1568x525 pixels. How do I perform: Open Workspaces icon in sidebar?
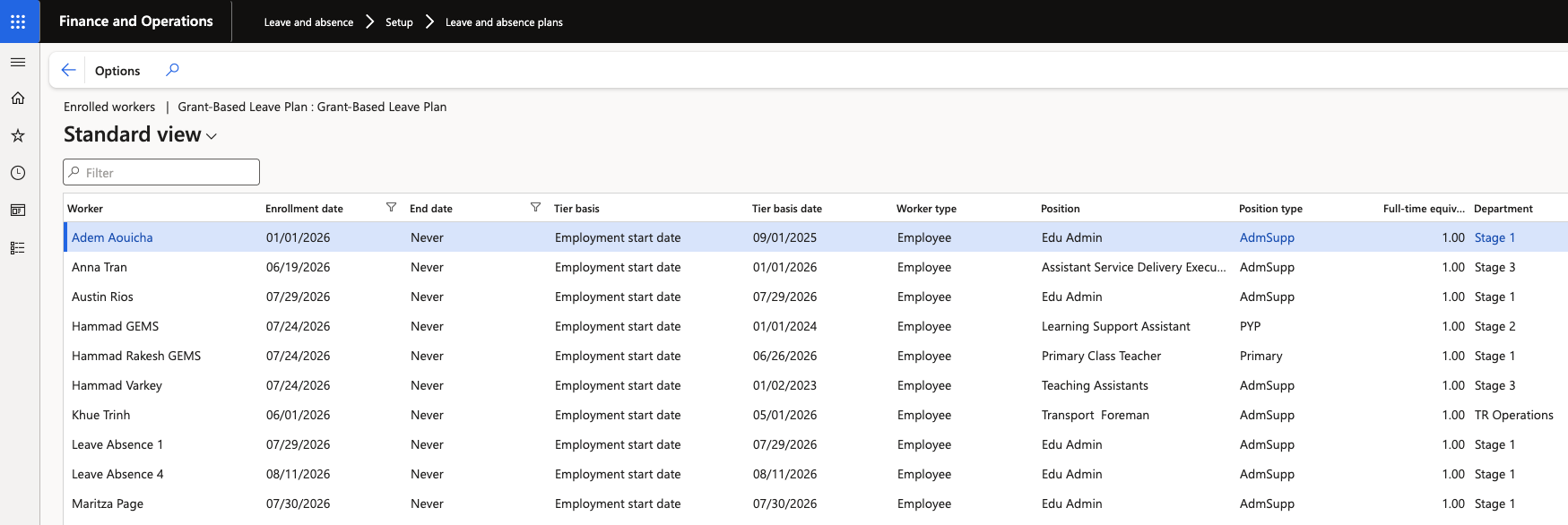[18, 211]
